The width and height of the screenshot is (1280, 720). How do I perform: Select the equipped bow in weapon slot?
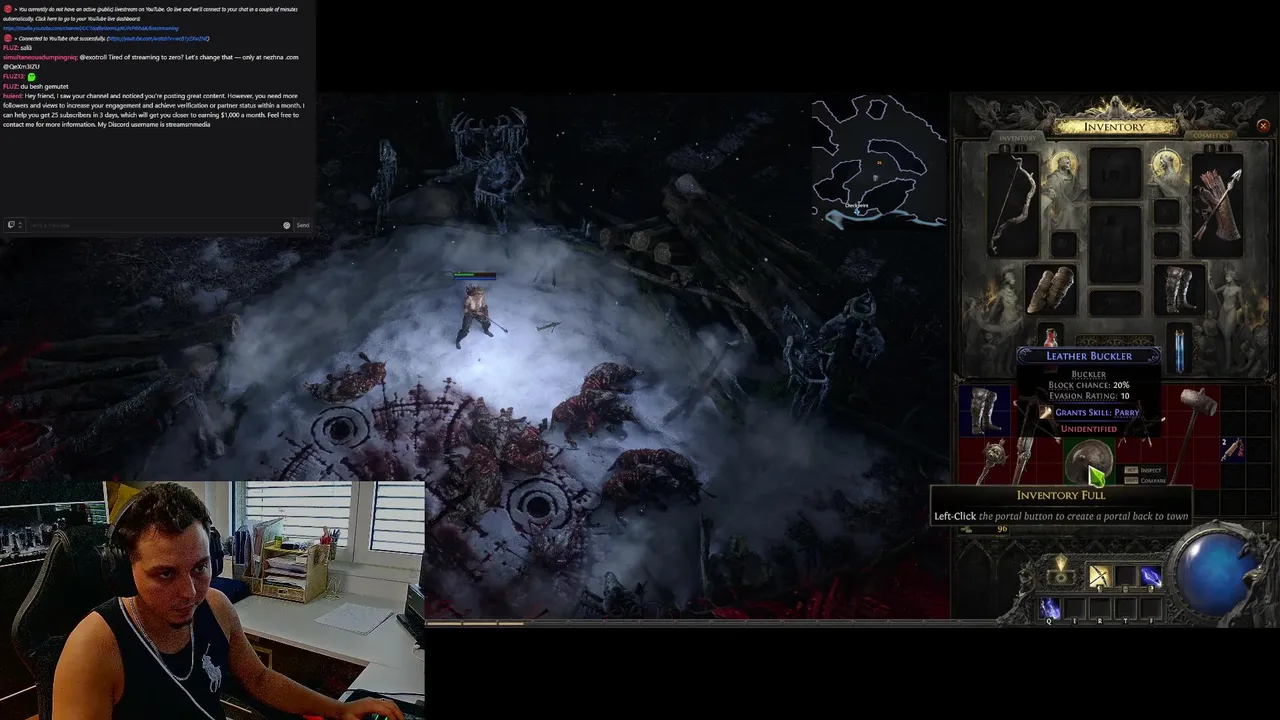pos(1013,204)
